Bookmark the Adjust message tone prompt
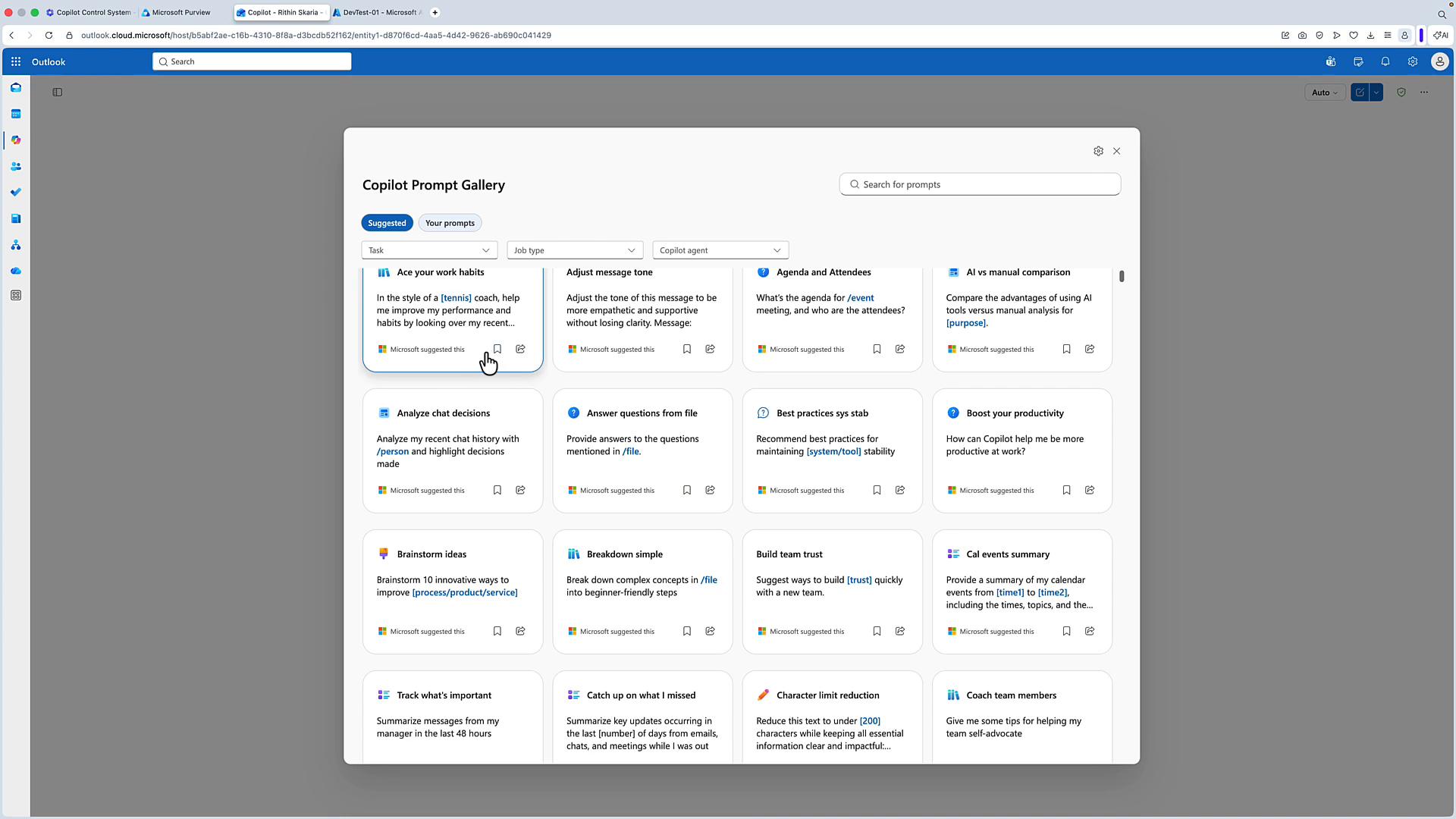The width and height of the screenshot is (1456, 819). tap(687, 349)
